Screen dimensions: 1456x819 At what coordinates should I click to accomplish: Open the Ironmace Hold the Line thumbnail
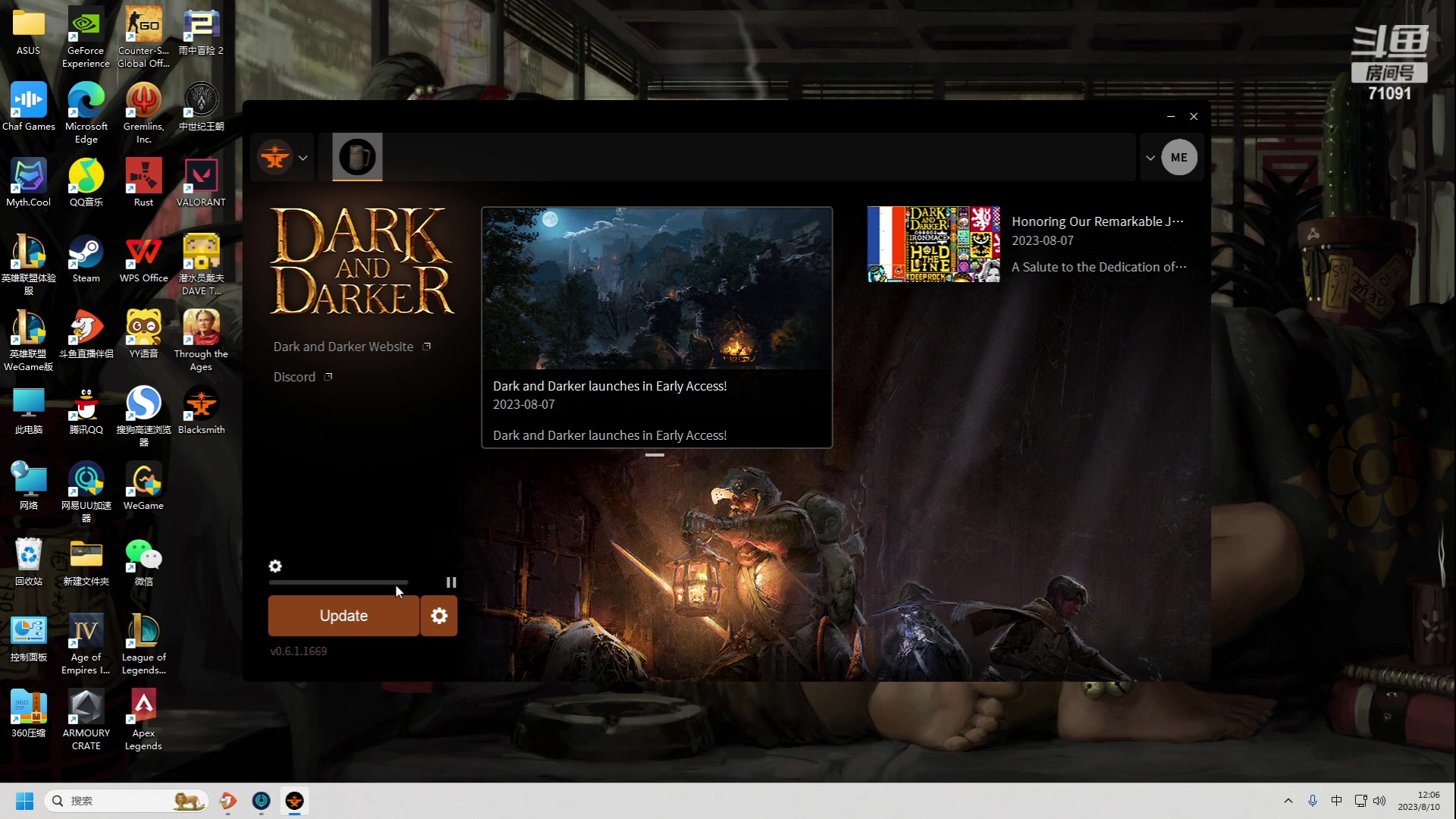pyautogui.click(x=934, y=244)
